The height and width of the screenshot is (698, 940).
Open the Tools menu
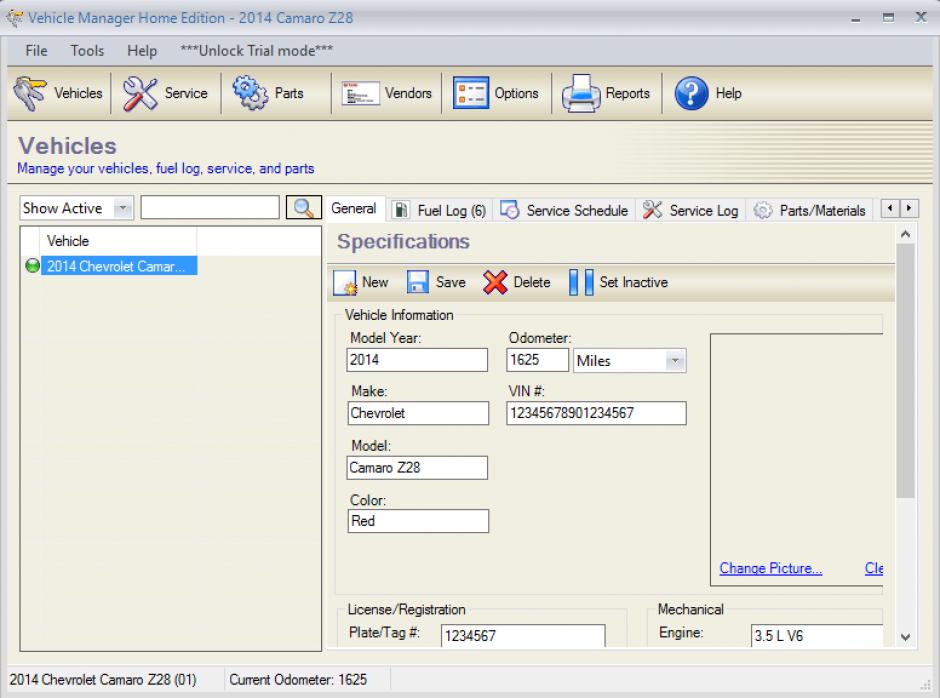click(x=87, y=51)
